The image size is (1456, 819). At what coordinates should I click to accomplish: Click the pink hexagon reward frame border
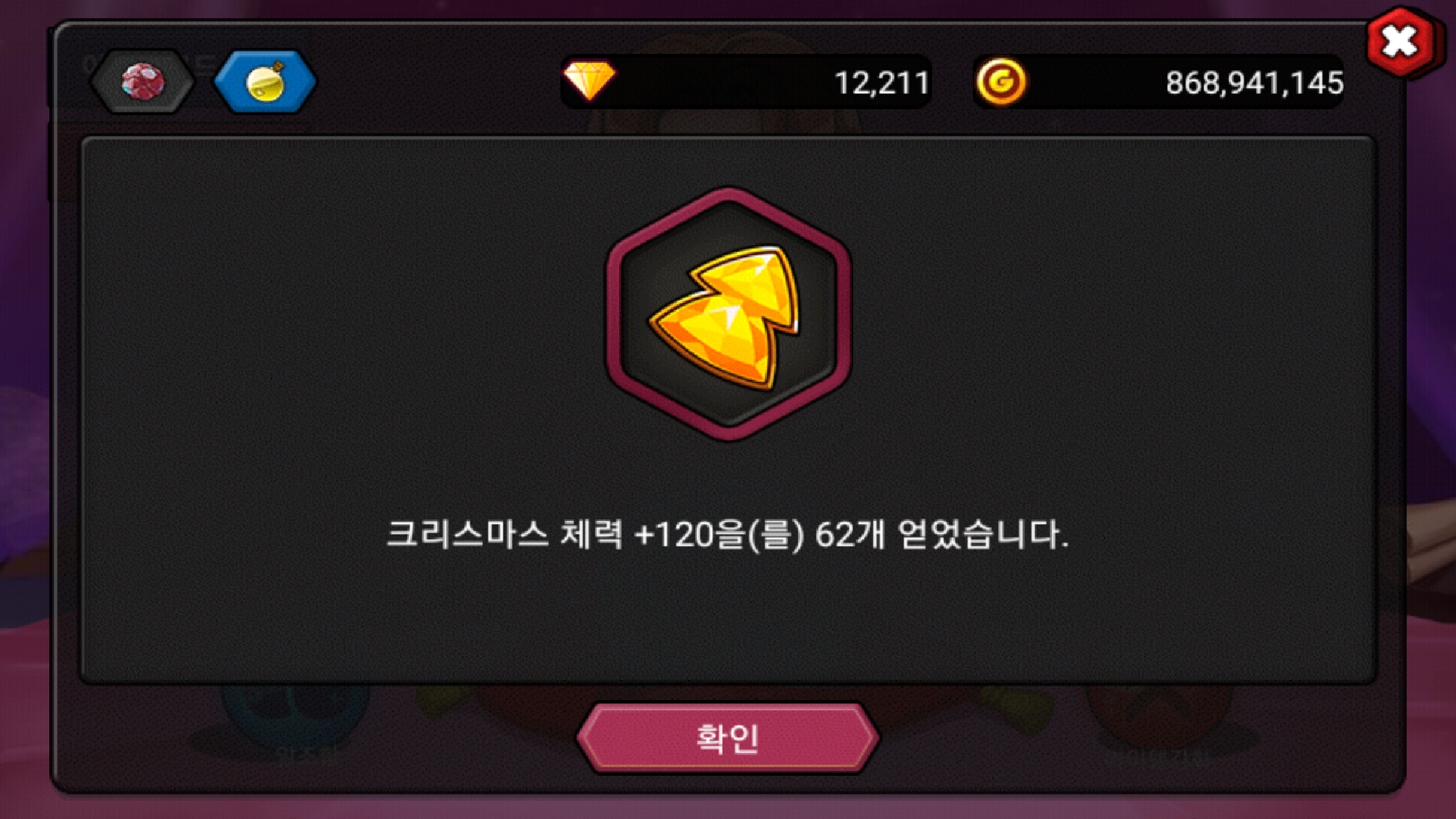pos(728,195)
